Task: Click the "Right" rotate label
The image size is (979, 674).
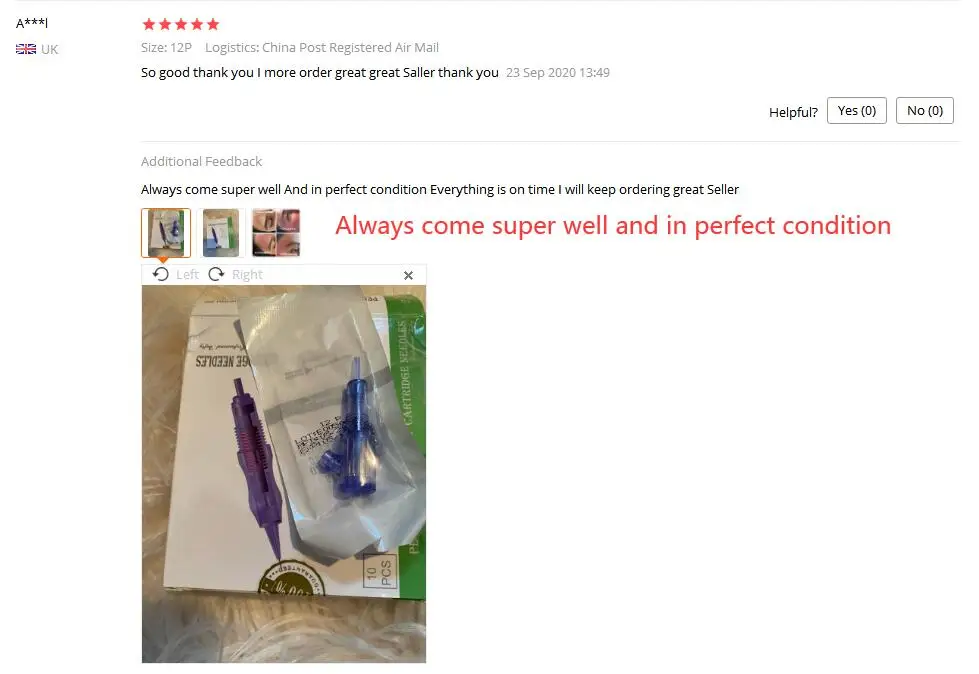Action: pos(247,275)
